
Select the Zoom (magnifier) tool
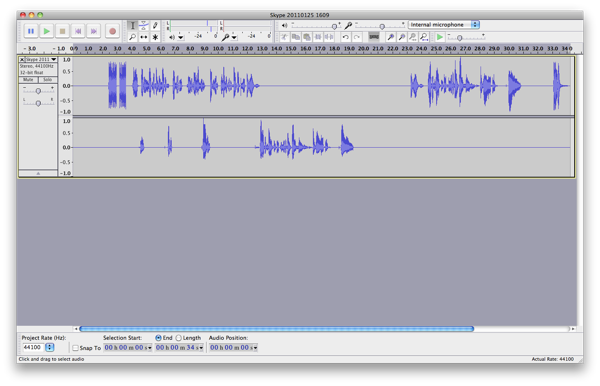[x=132, y=37]
